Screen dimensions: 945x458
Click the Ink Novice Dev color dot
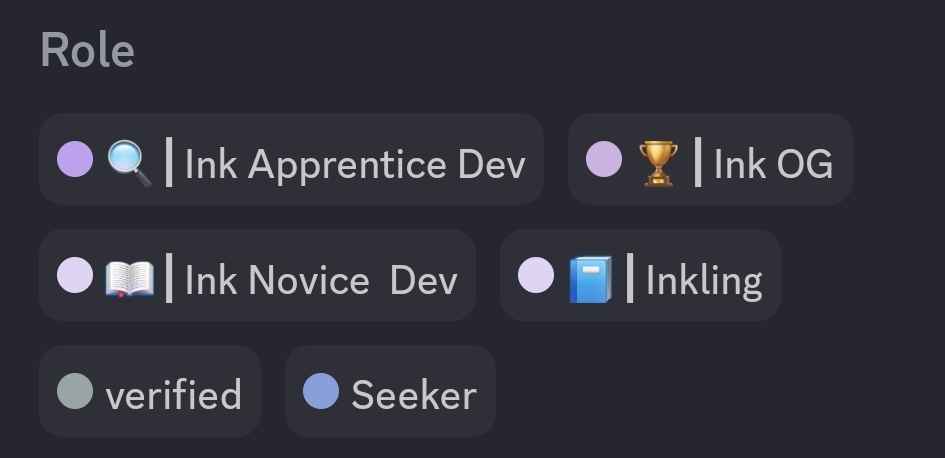(x=75, y=276)
